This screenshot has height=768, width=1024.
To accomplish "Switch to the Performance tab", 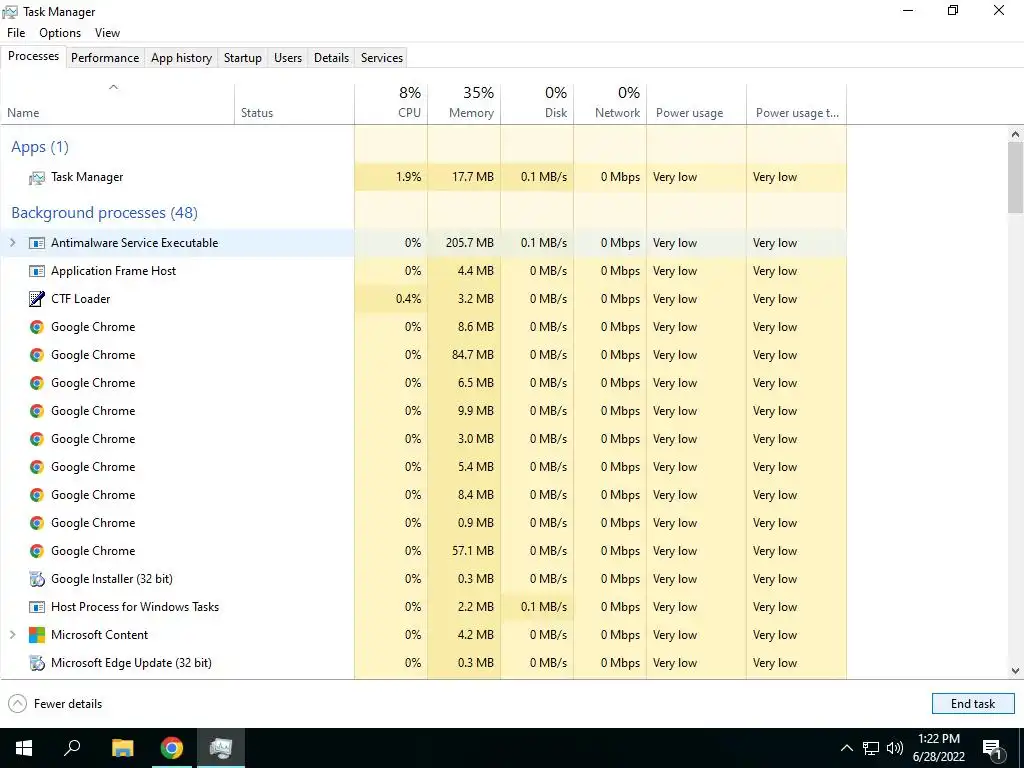I will [x=105, y=57].
